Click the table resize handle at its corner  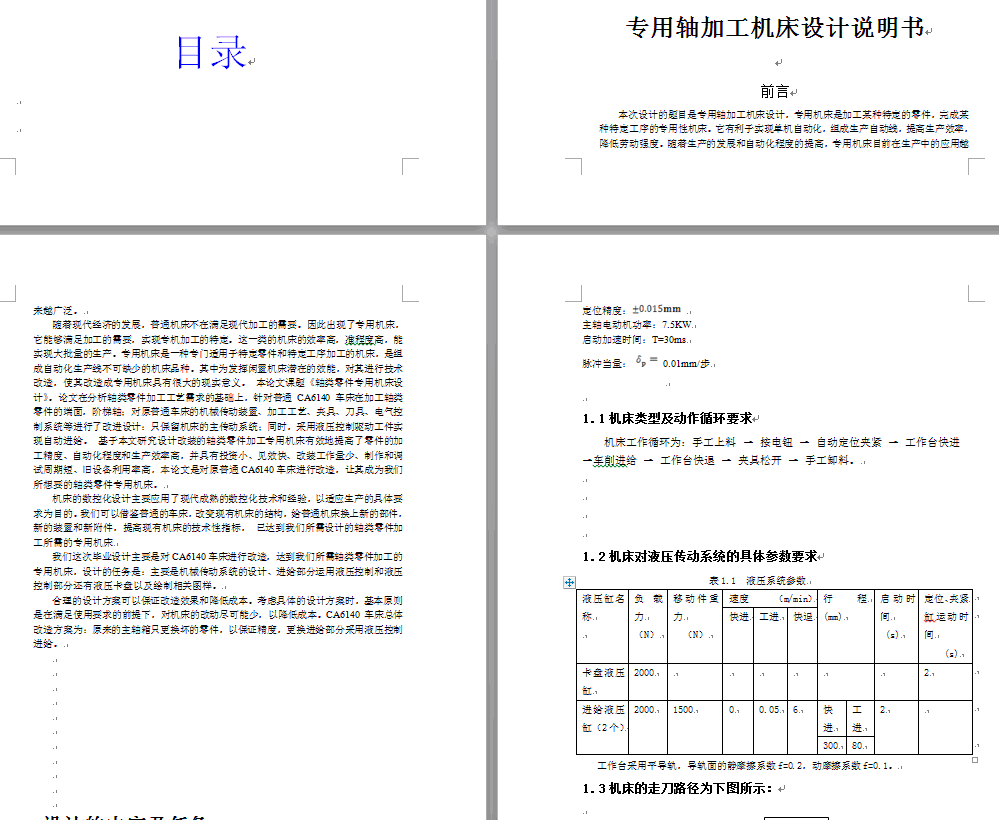tap(975, 759)
